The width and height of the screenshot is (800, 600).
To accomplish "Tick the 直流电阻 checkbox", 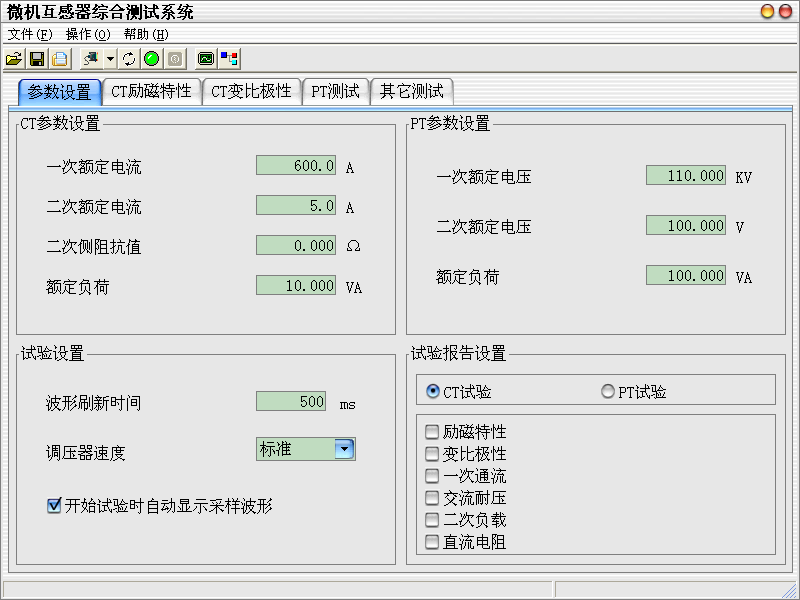I will (432, 542).
